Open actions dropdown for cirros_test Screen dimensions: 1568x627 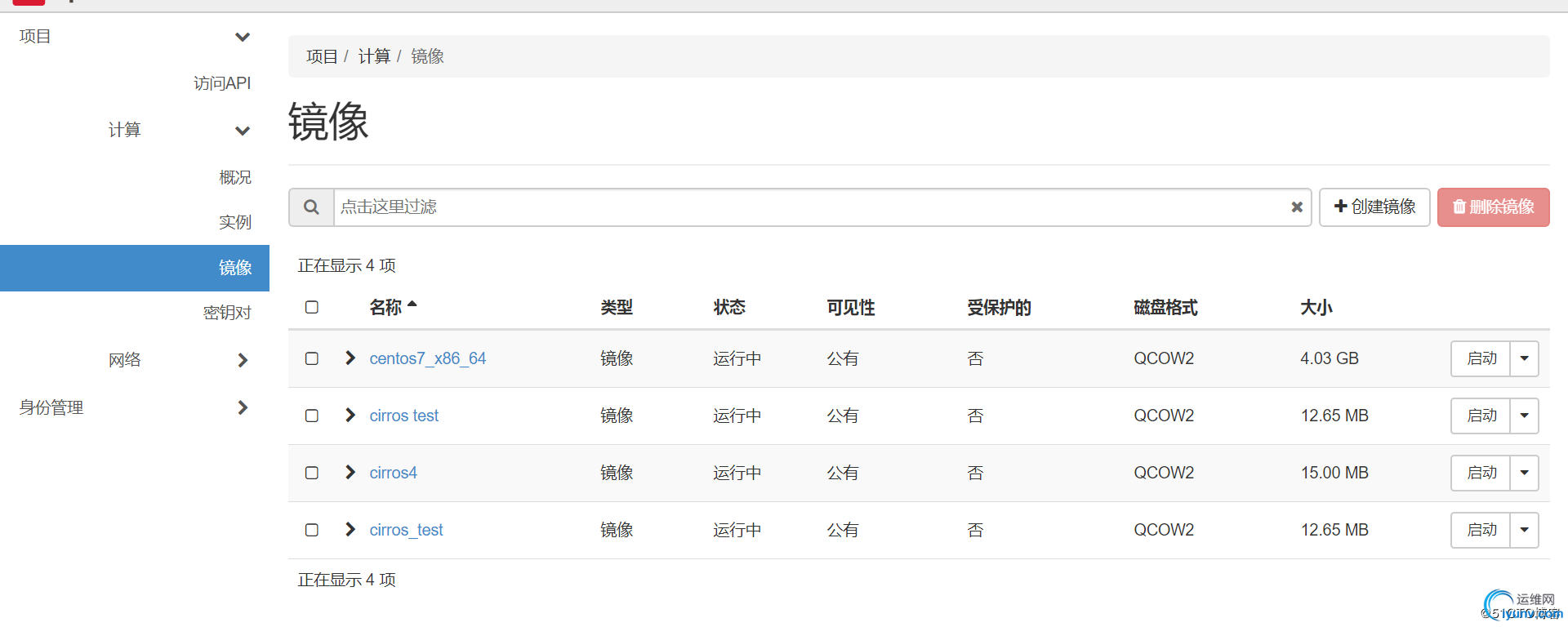click(1524, 530)
